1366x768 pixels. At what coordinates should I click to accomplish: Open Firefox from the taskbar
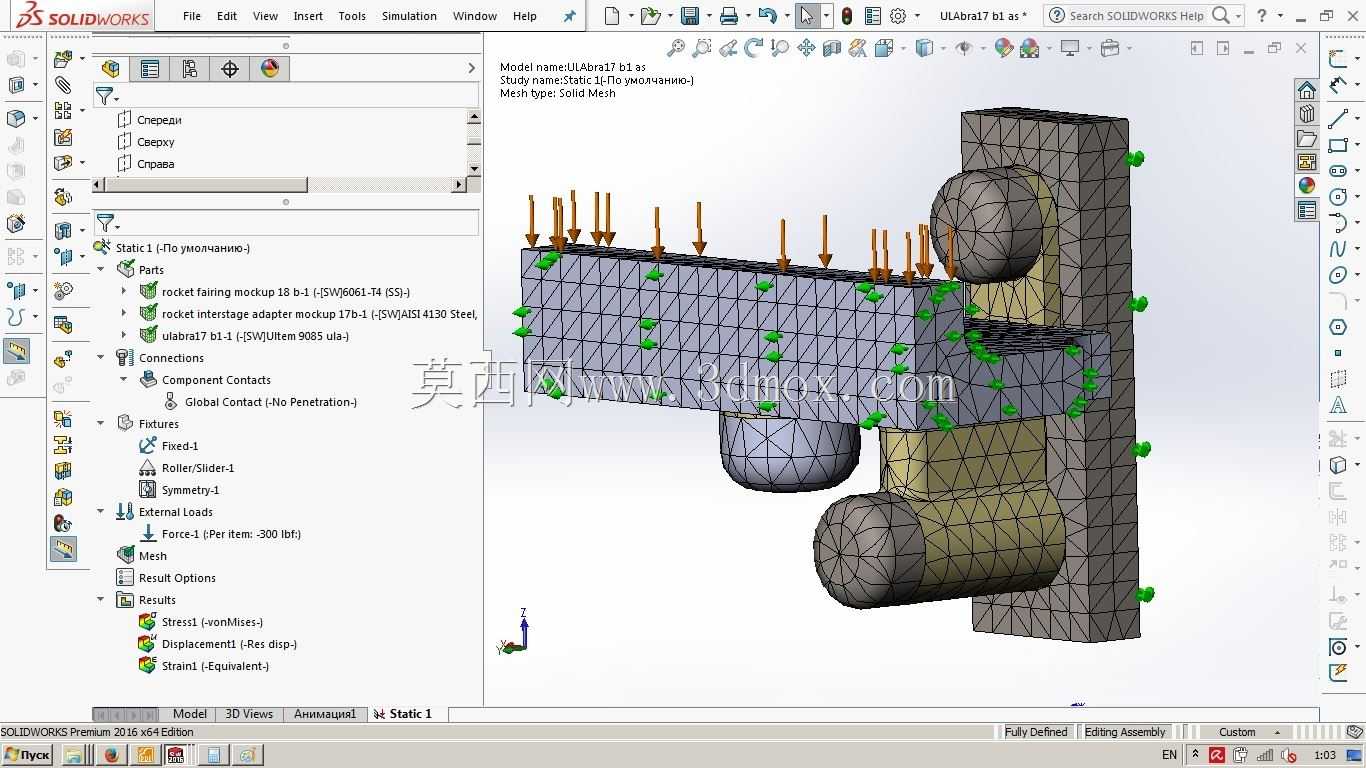(x=111, y=755)
